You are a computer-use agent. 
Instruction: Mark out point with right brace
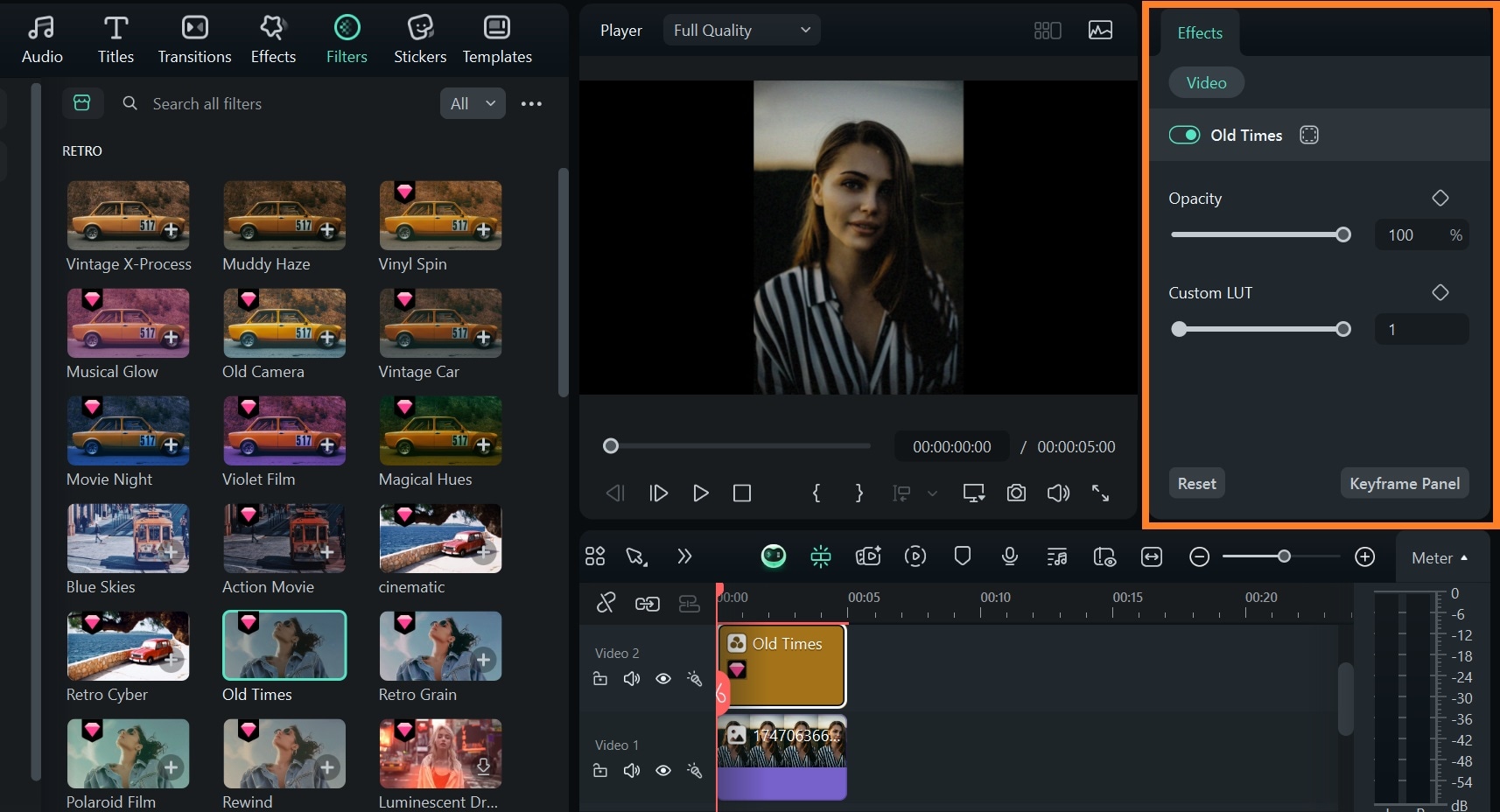859,493
